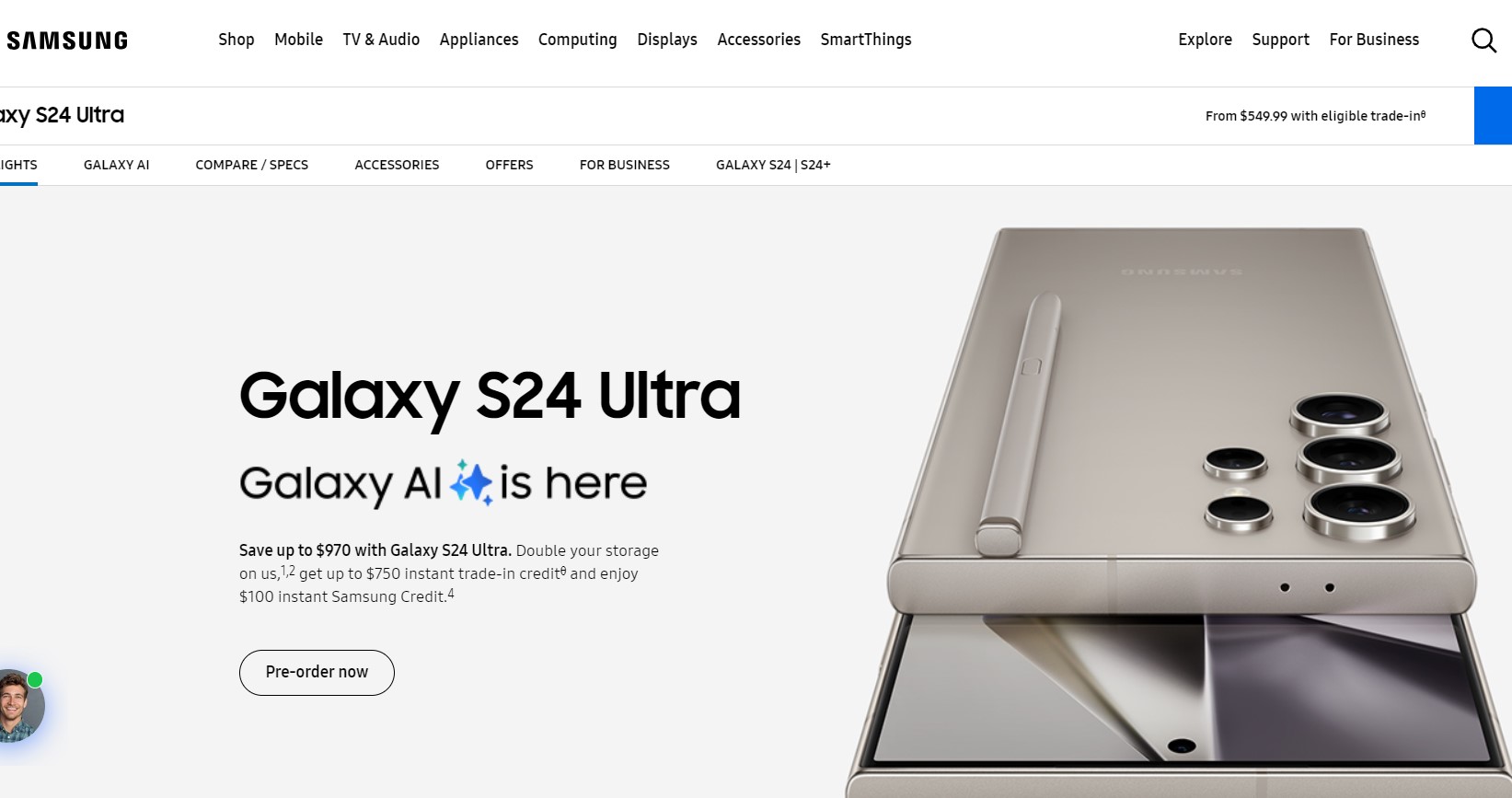Expand the Computing navigation menu
This screenshot has height=798, width=1512.
[577, 40]
